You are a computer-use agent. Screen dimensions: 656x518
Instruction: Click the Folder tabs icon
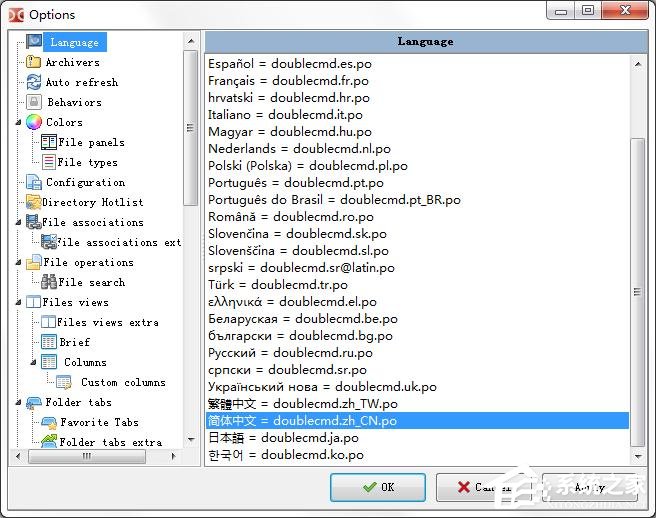[33, 403]
